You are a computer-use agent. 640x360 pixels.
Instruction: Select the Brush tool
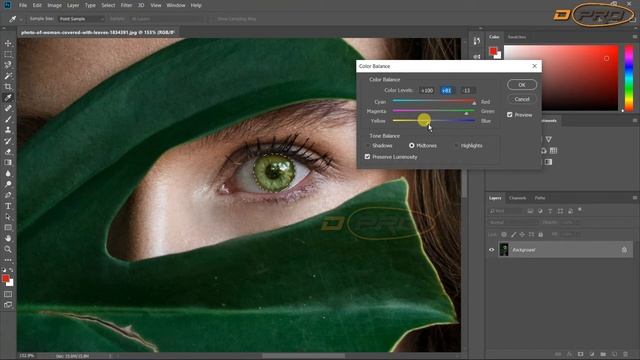8,119
